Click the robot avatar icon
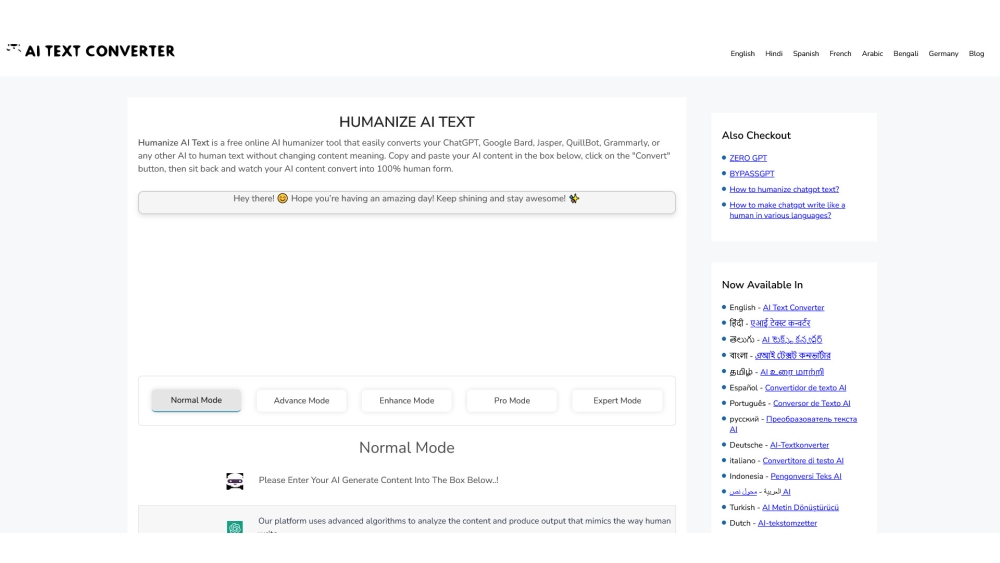Screen dimensions: 1000x563 point(235,481)
